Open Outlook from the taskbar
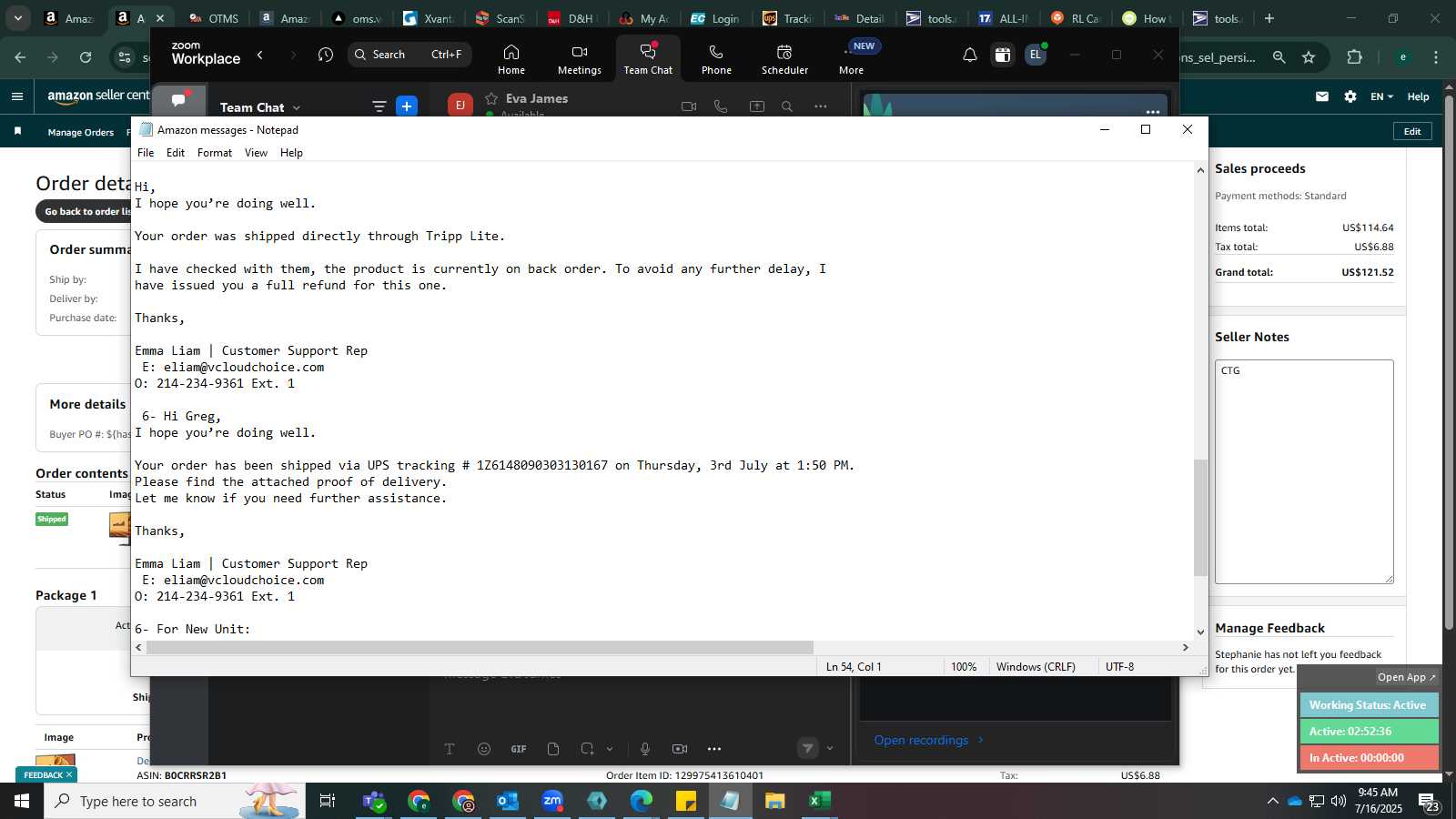 click(507, 801)
